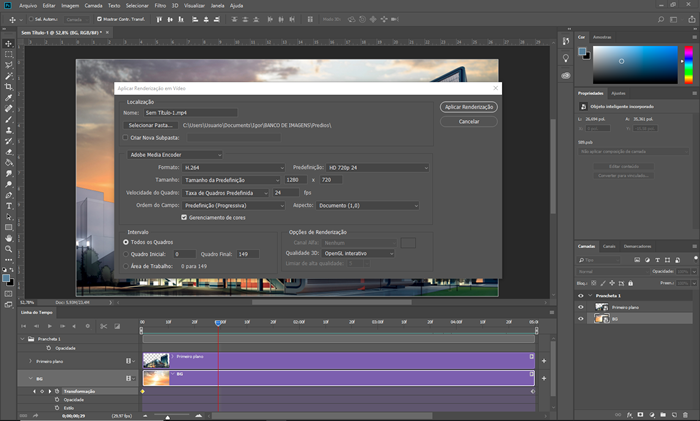
Task: Open the Camada menu
Action: click(93, 5)
